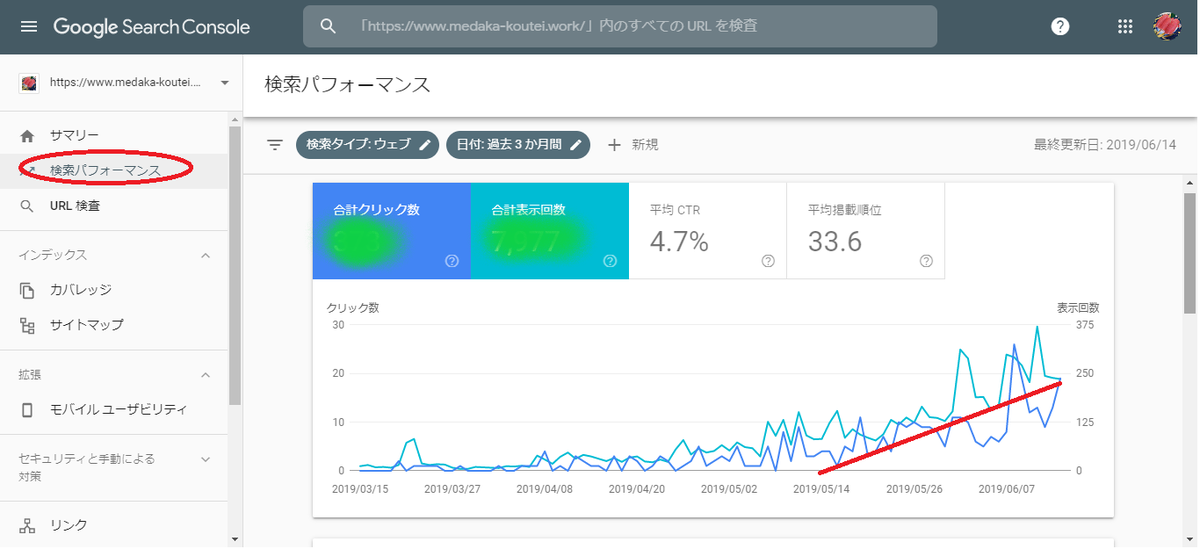1200x549 pixels.
Task: Click the home icon beside サマリー
Action: pyautogui.click(x=27, y=135)
